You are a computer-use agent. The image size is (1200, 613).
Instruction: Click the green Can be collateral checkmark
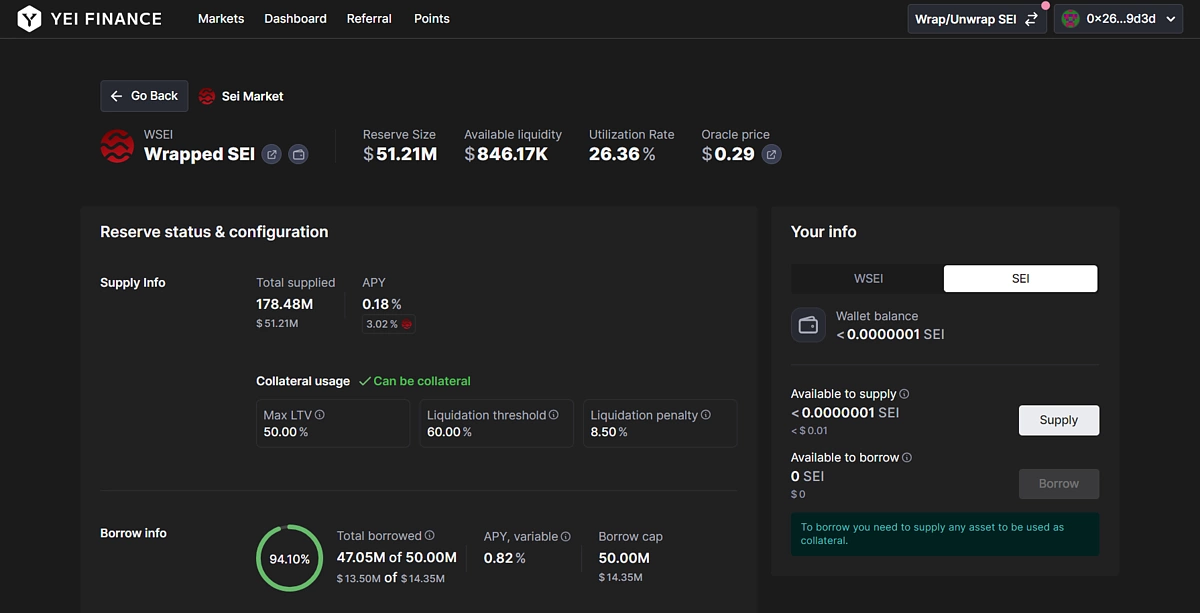pyautogui.click(x=364, y=381)
